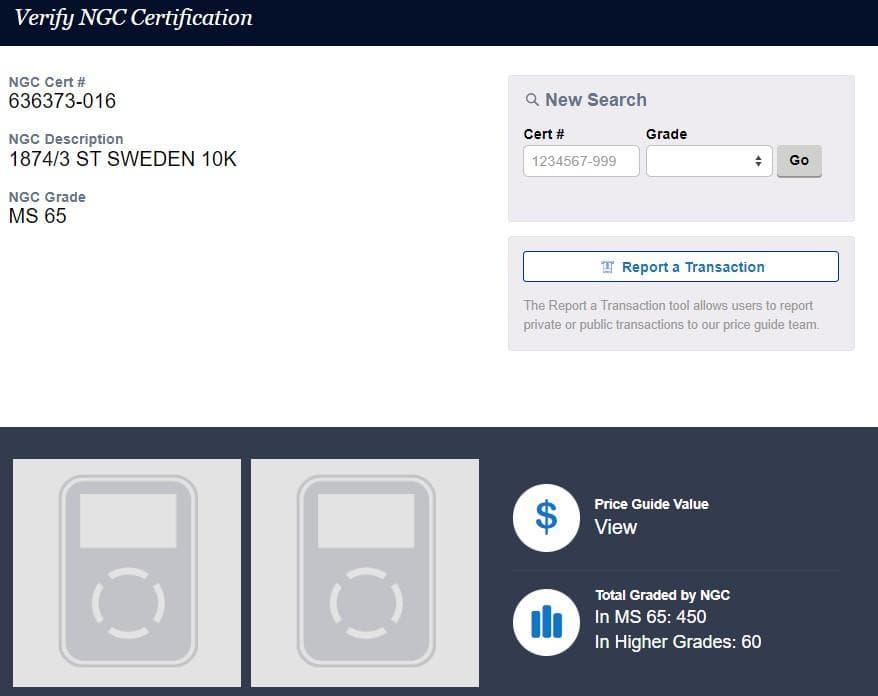The height and width of the screenshot is (696, 878).
Task: Focus the Cert # search input field
Action: (581, 161)
